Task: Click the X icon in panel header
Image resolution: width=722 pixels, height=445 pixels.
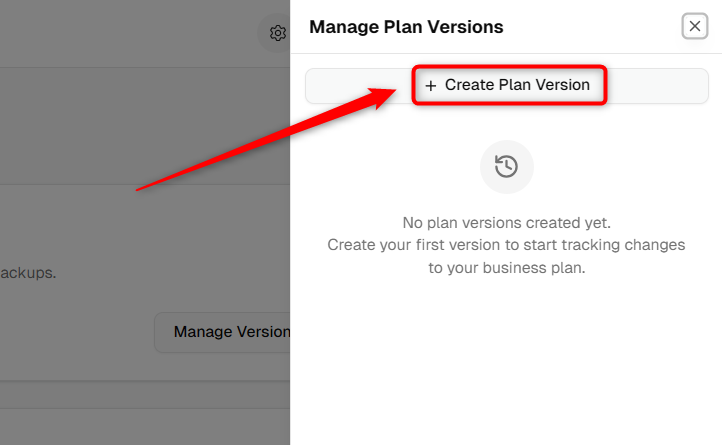Action: (x=694, y=26)
